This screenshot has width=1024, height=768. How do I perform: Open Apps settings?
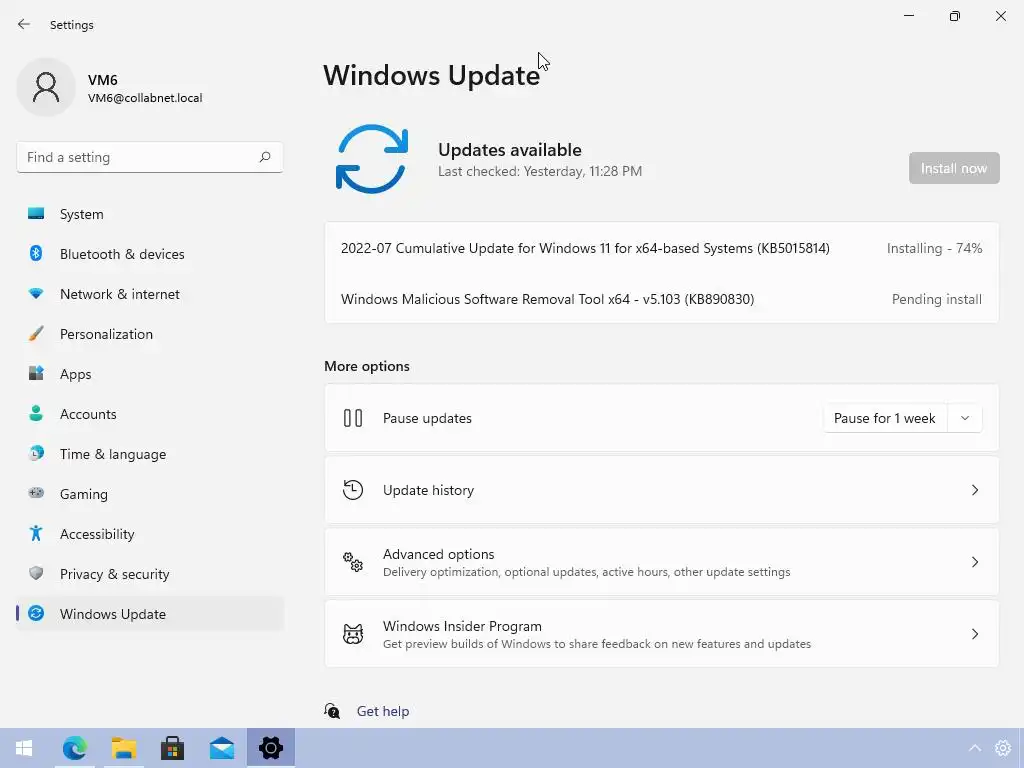point(150,374)
